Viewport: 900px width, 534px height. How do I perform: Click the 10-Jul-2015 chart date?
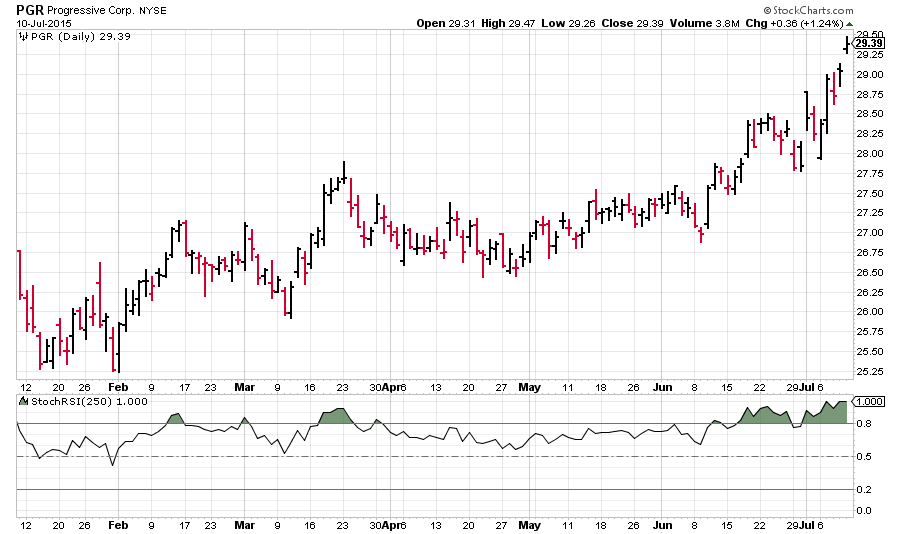44,24
